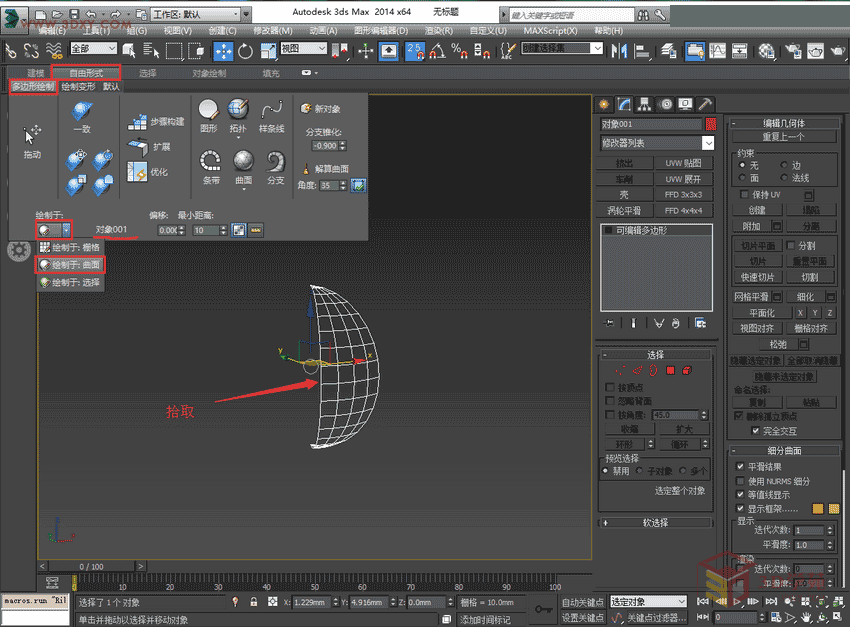Open the Utilities hammer panel tab
Screen dimensions: 850x627
(705, 104)
